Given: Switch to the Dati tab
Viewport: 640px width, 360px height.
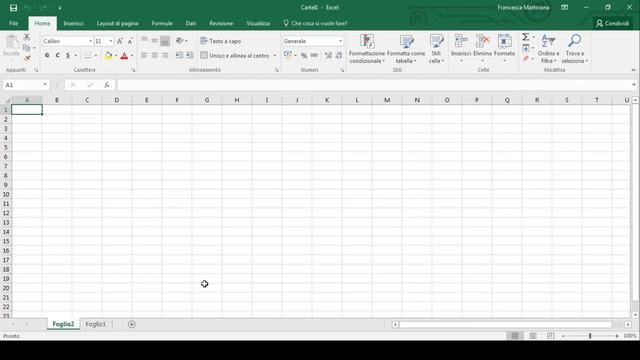Looking at the screenshot, I should click(191, 24).
